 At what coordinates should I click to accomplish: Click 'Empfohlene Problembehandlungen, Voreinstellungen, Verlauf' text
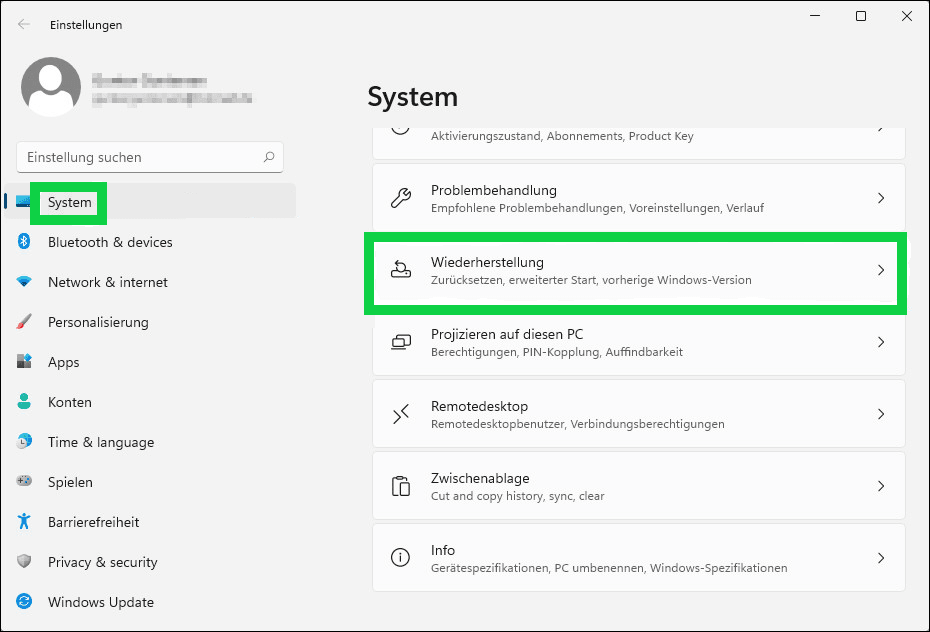(597, 208)
